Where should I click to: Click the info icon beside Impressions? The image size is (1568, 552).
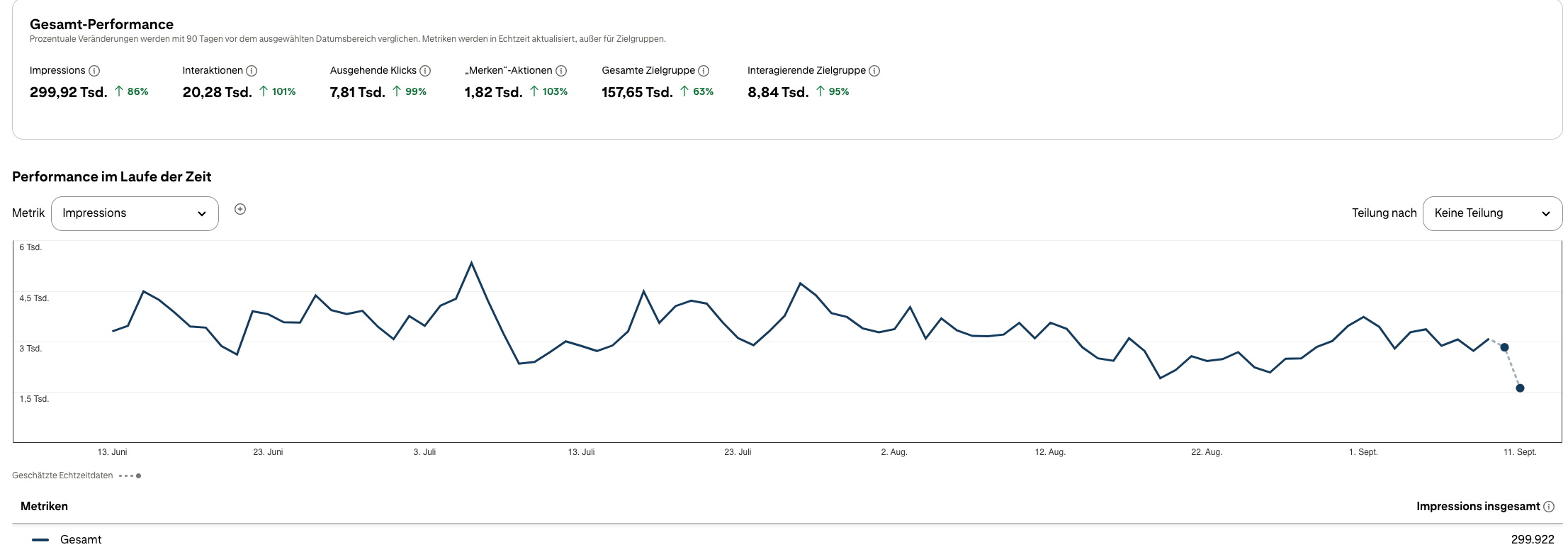[94, 71]
